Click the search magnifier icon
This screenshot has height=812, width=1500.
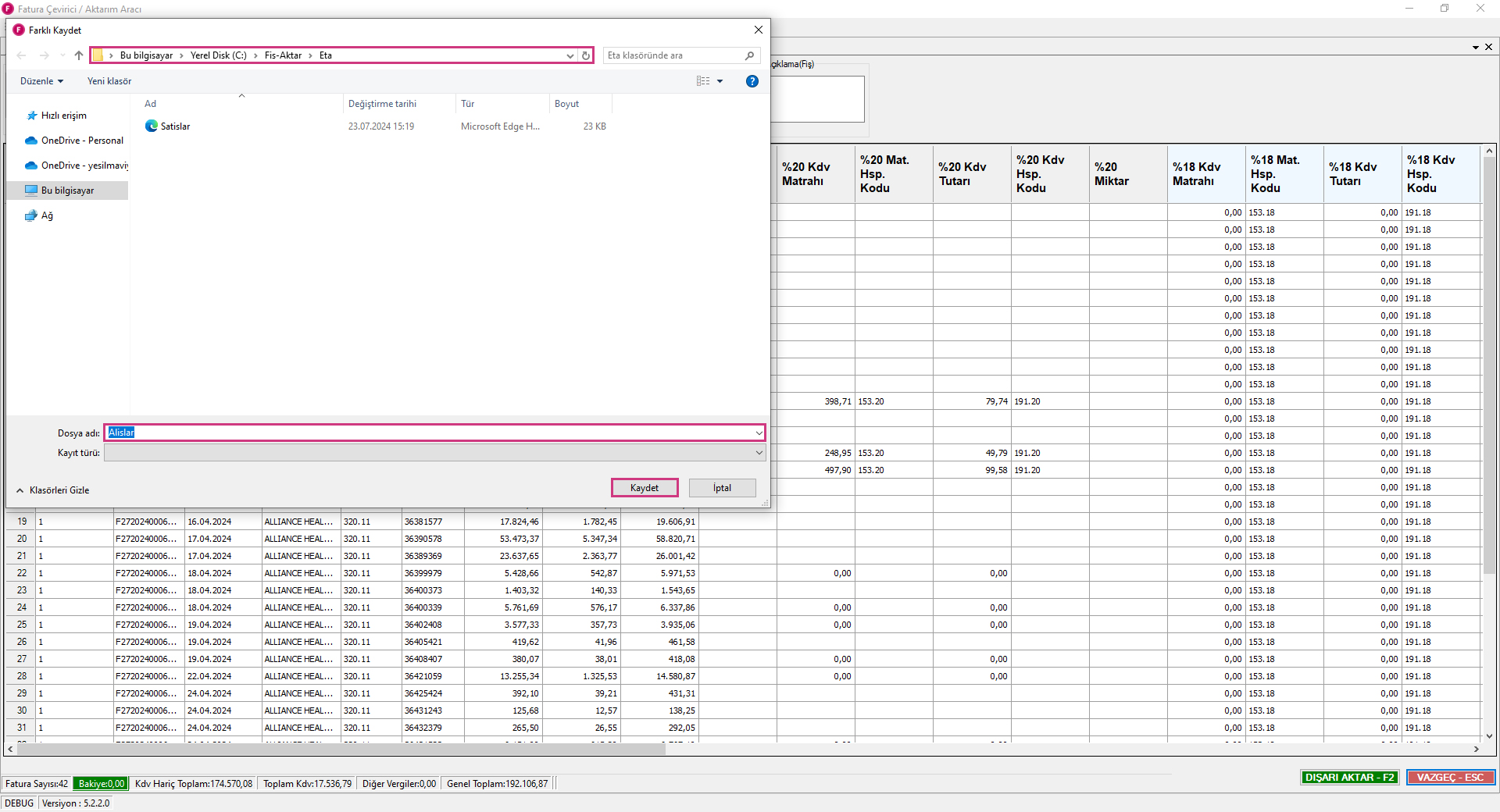coord(749,55)
